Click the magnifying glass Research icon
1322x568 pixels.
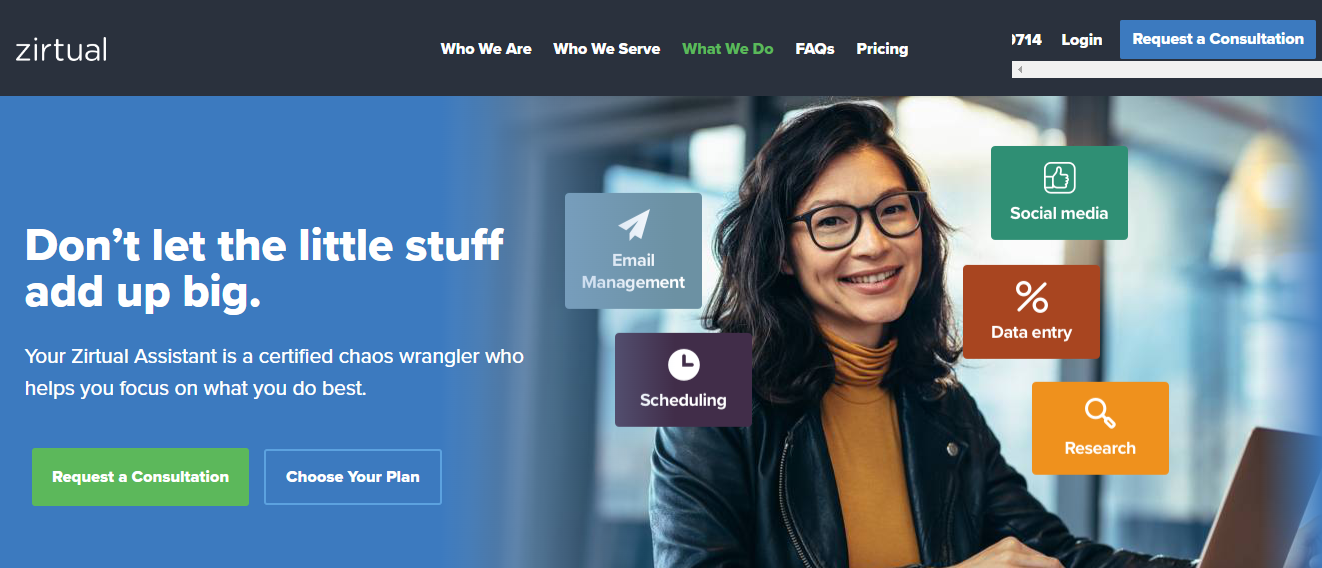(x=1100, y=412)
